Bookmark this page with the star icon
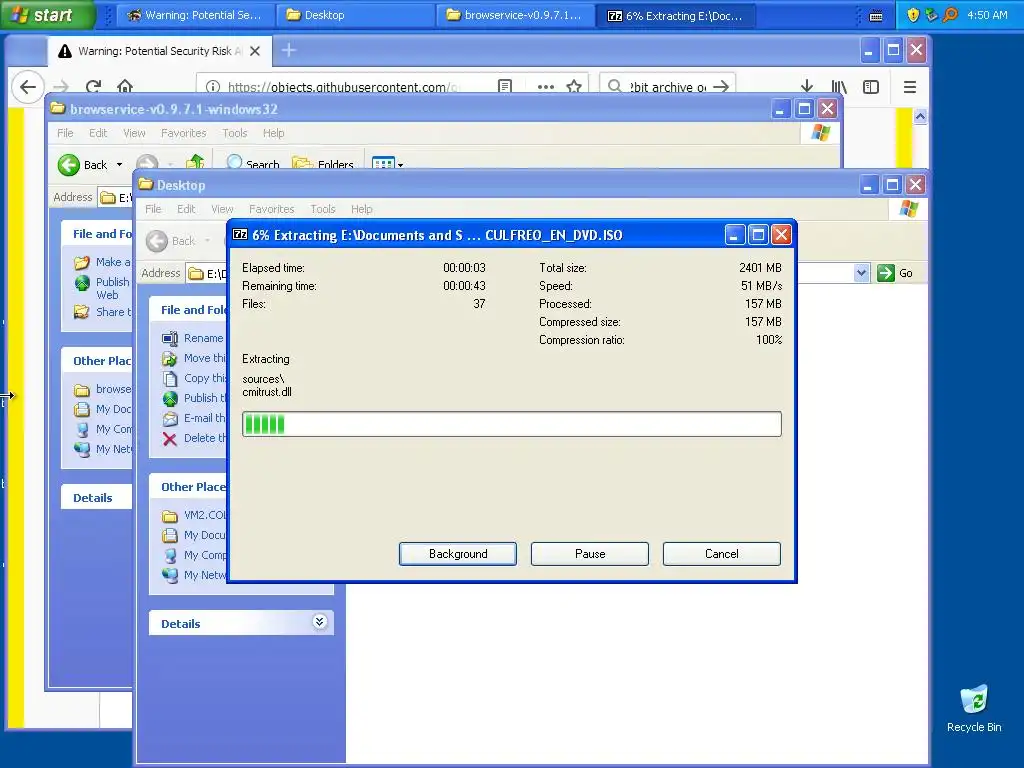 (x=574, y=87)
